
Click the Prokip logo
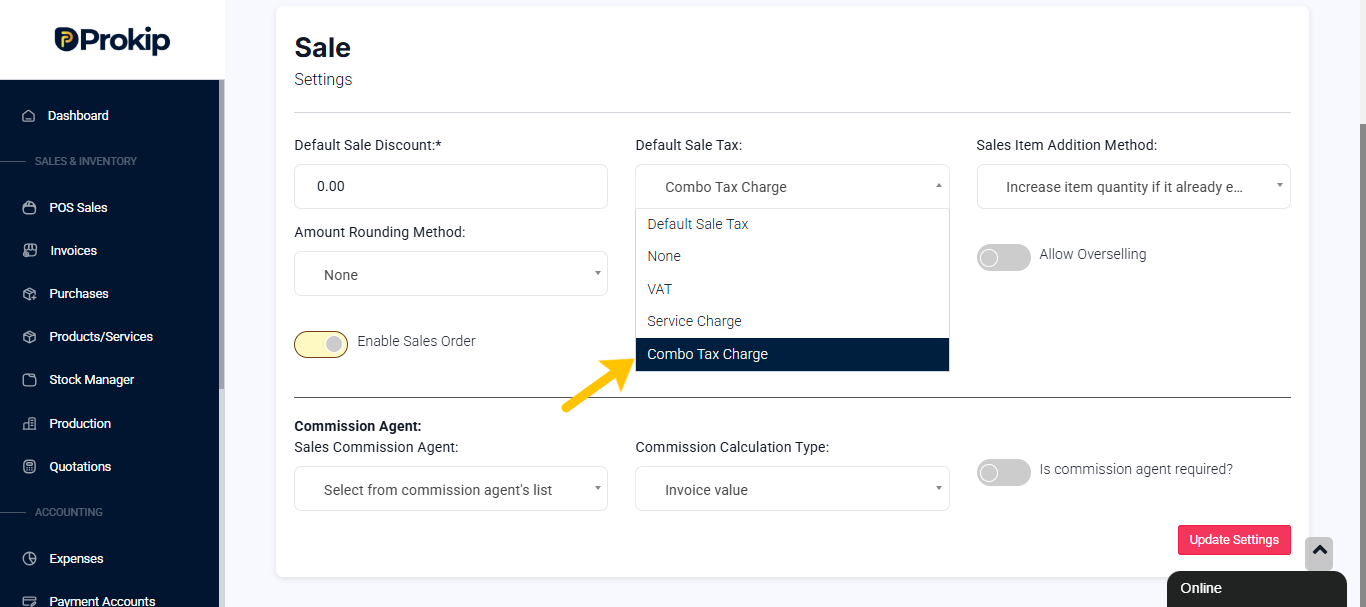112,39
